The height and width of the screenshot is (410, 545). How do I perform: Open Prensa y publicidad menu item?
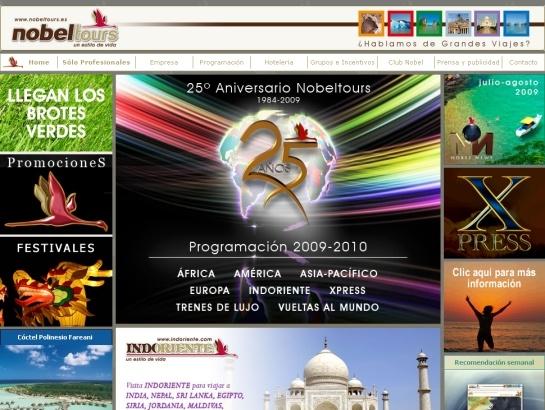(468, 63)
